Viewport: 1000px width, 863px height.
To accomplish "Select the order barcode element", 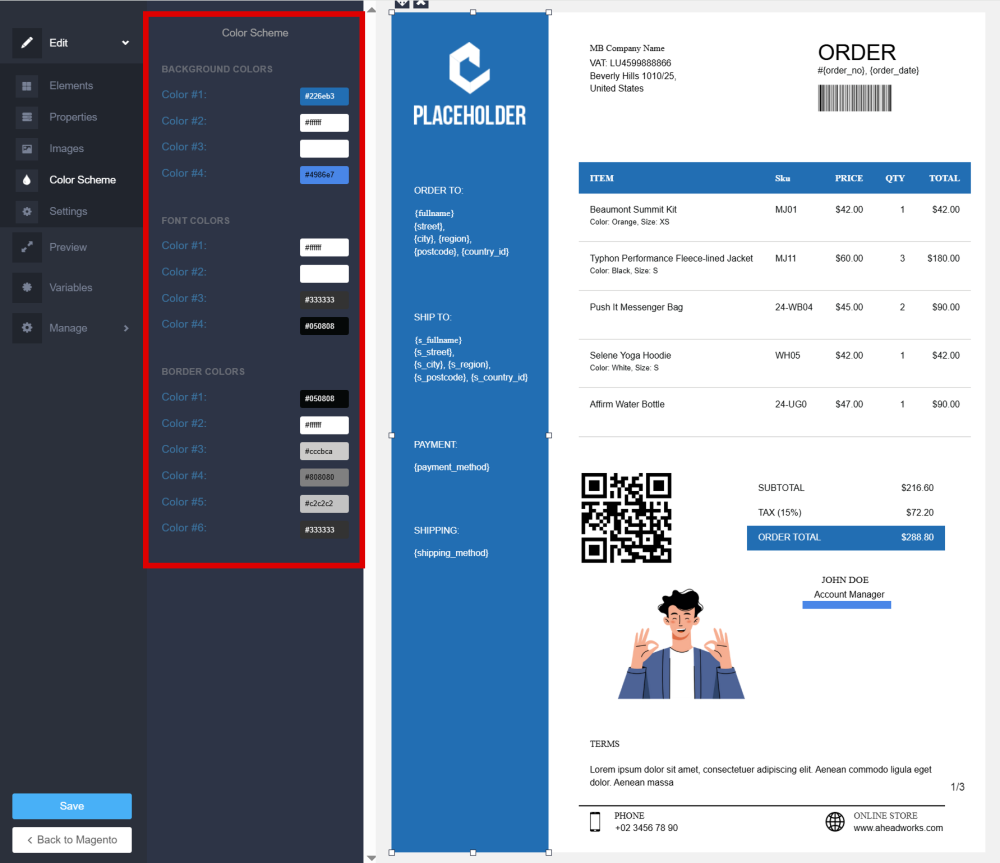I will point(855,98).
